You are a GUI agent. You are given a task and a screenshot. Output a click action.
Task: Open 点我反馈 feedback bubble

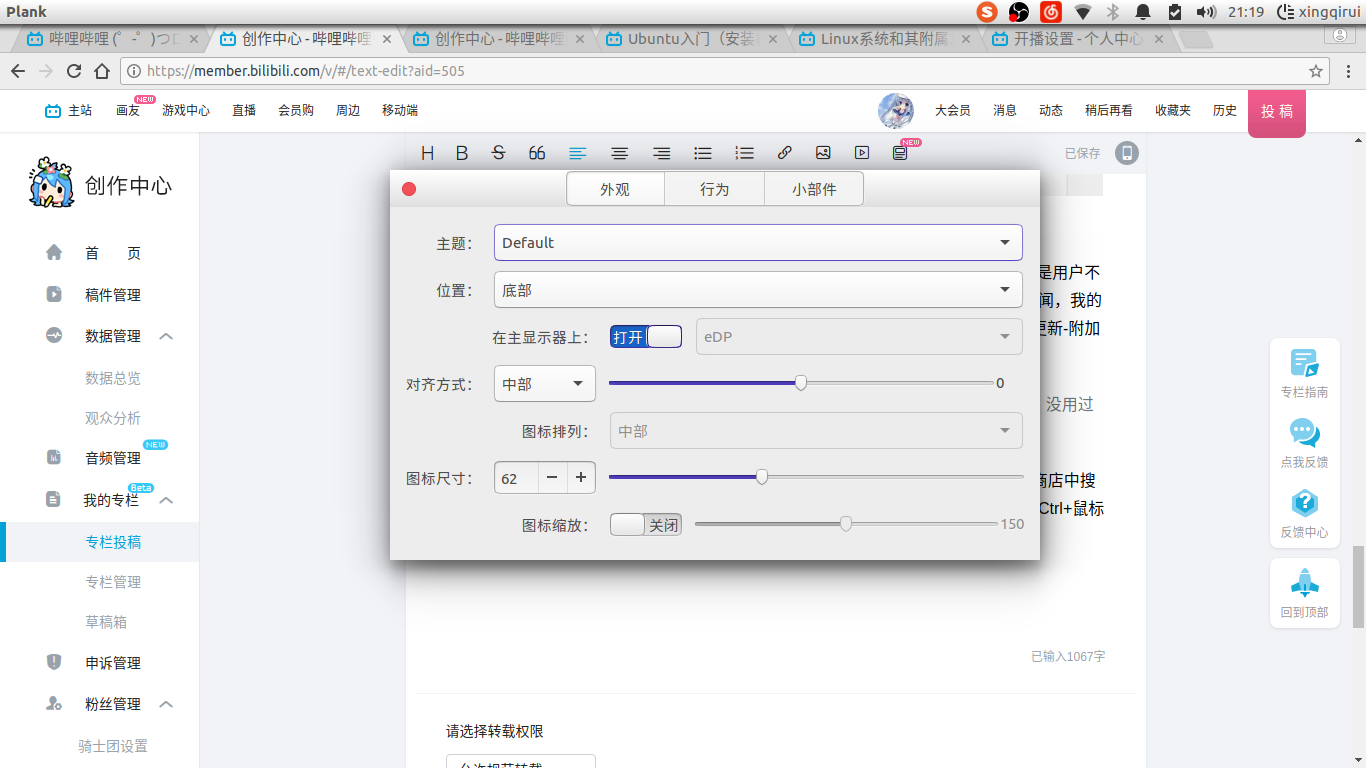tap(1304, 444)
